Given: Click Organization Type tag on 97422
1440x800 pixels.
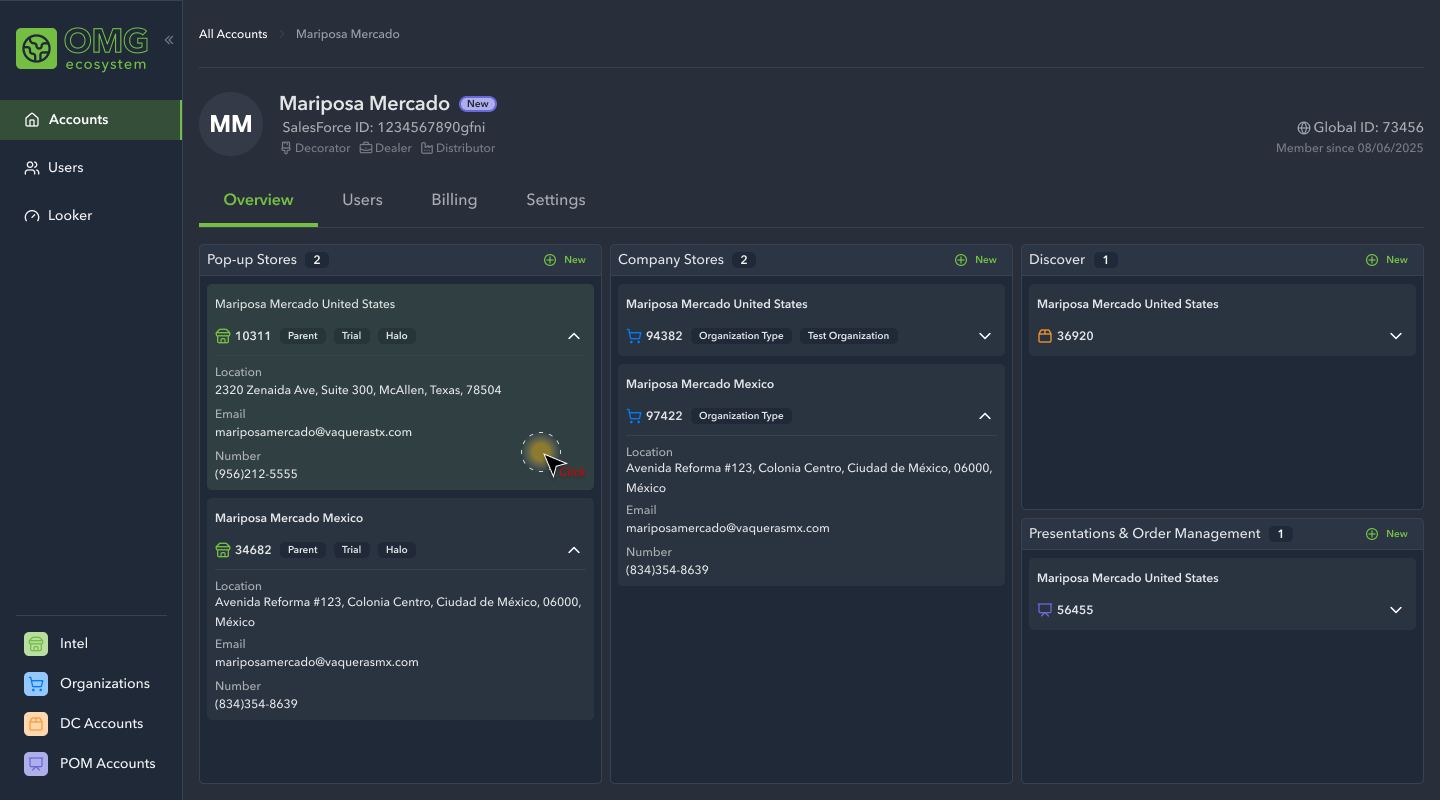Looking at the screenshot, I should pos(741,416).
